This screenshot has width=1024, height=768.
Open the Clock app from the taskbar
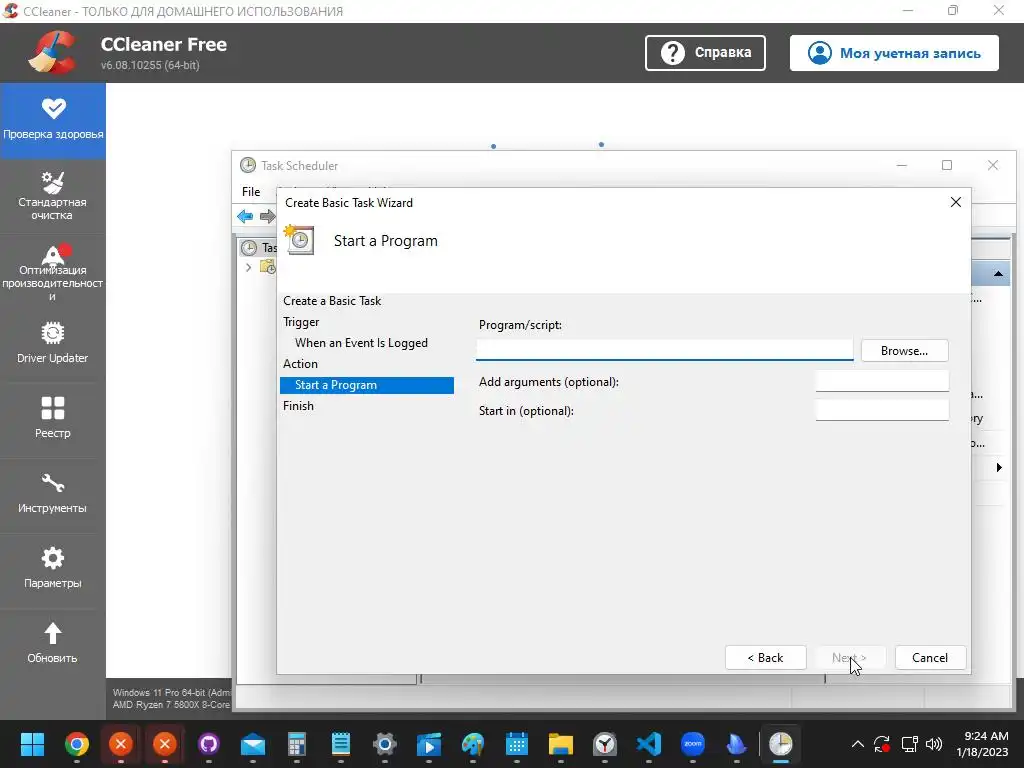coord(605,744)
